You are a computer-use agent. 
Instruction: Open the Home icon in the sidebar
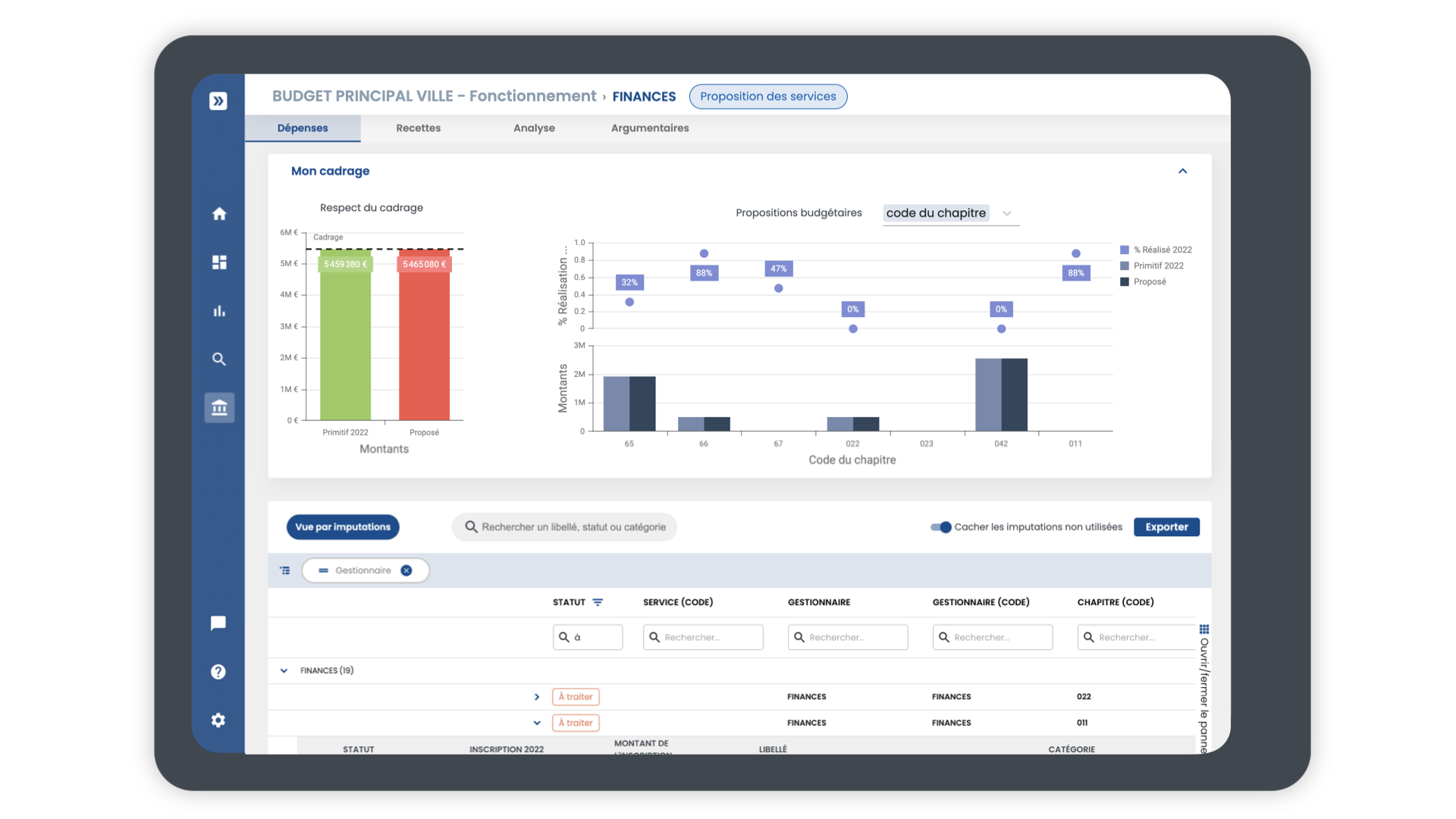pos(219,214)
